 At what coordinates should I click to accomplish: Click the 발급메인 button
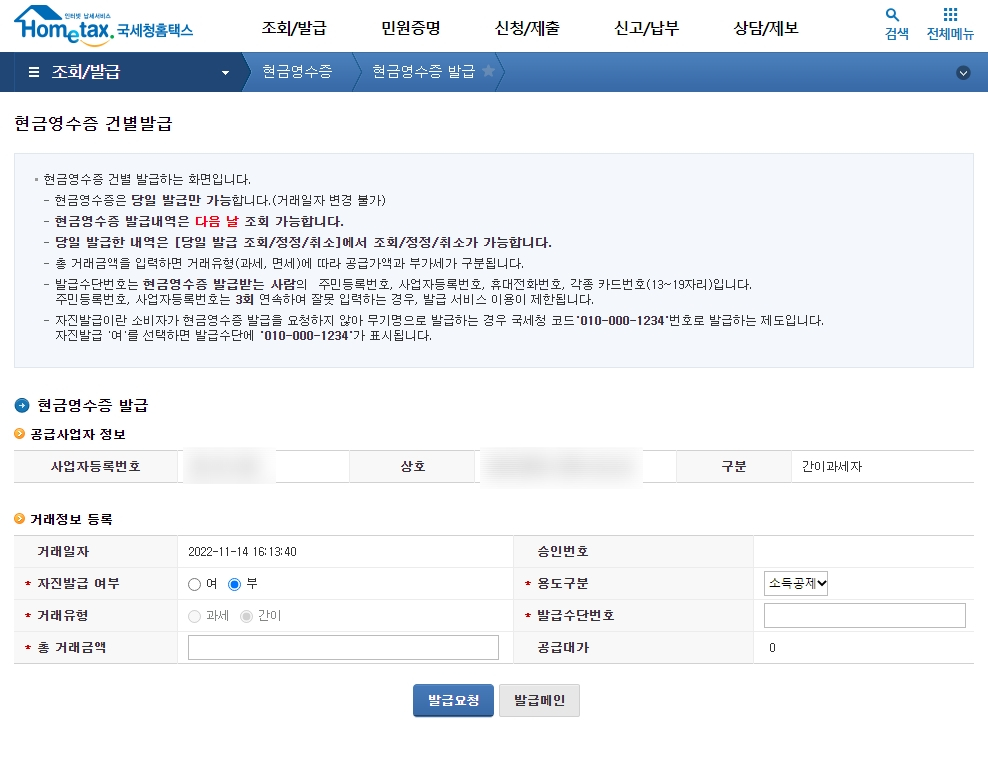tap(539, 700)
